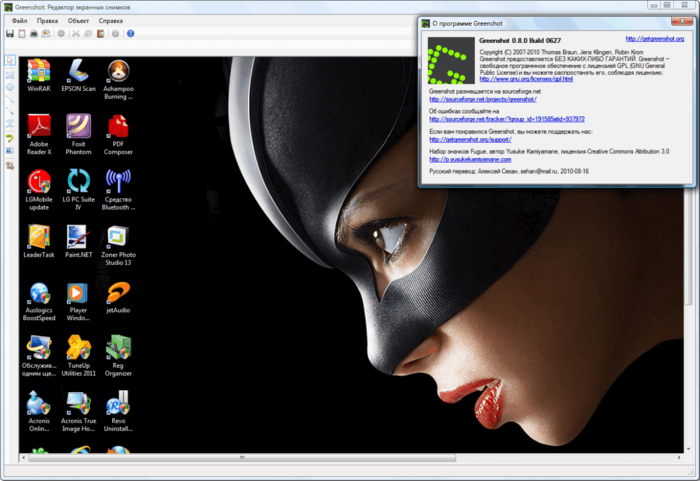Screen dimensions: 700x481
Task: Click the Russian translation credit line
Action: tap(509, 171)
